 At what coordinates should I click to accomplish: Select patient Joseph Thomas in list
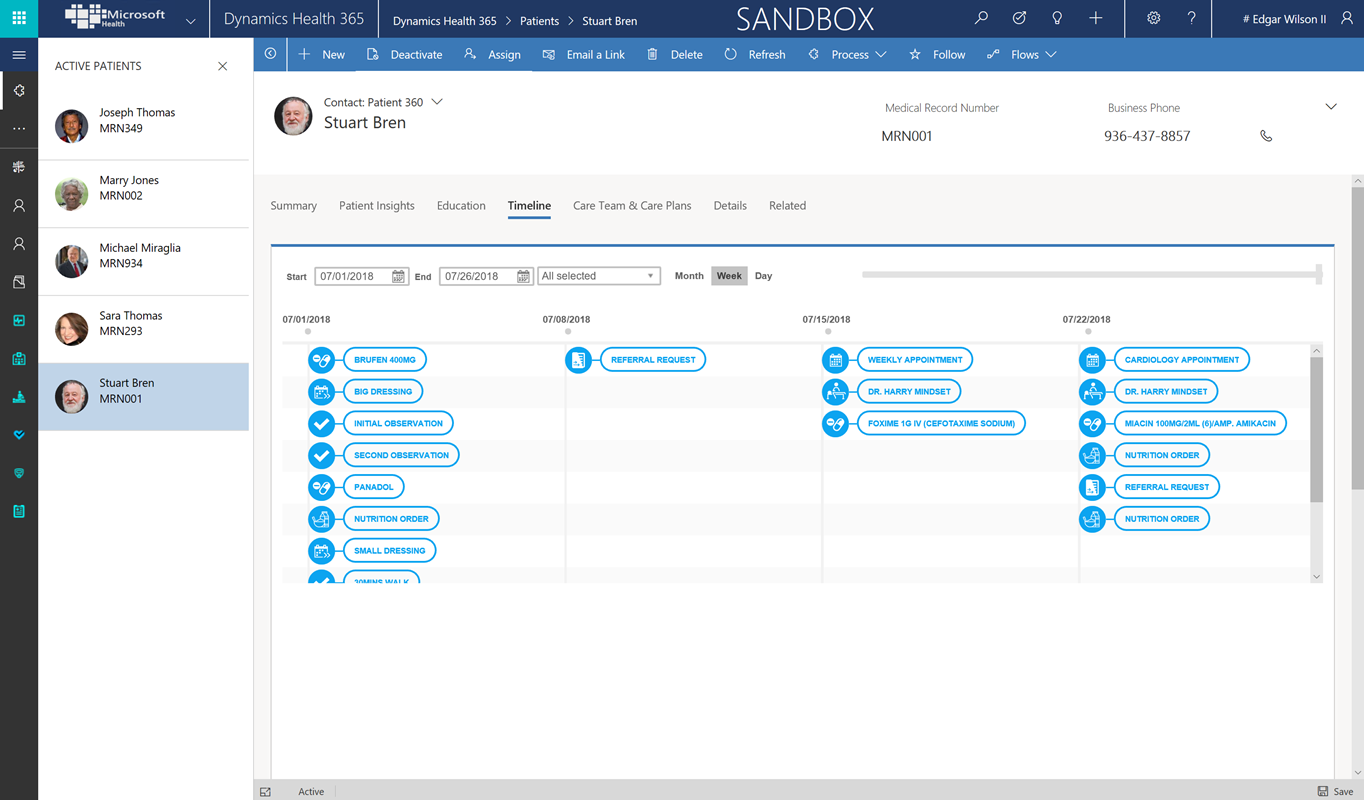pyautogui.click(x=144, y=126)
